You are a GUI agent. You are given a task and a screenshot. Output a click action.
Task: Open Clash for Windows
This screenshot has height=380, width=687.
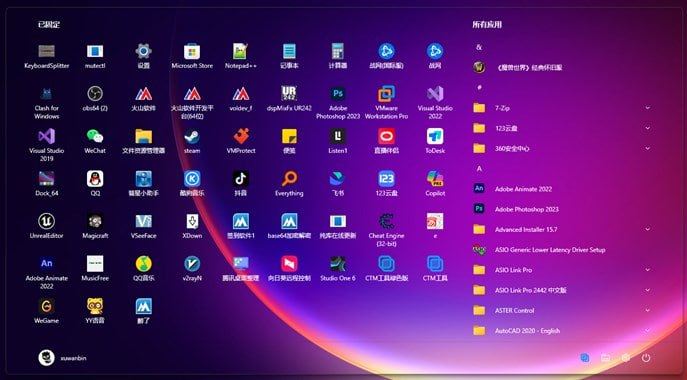(x=46, y=103)
